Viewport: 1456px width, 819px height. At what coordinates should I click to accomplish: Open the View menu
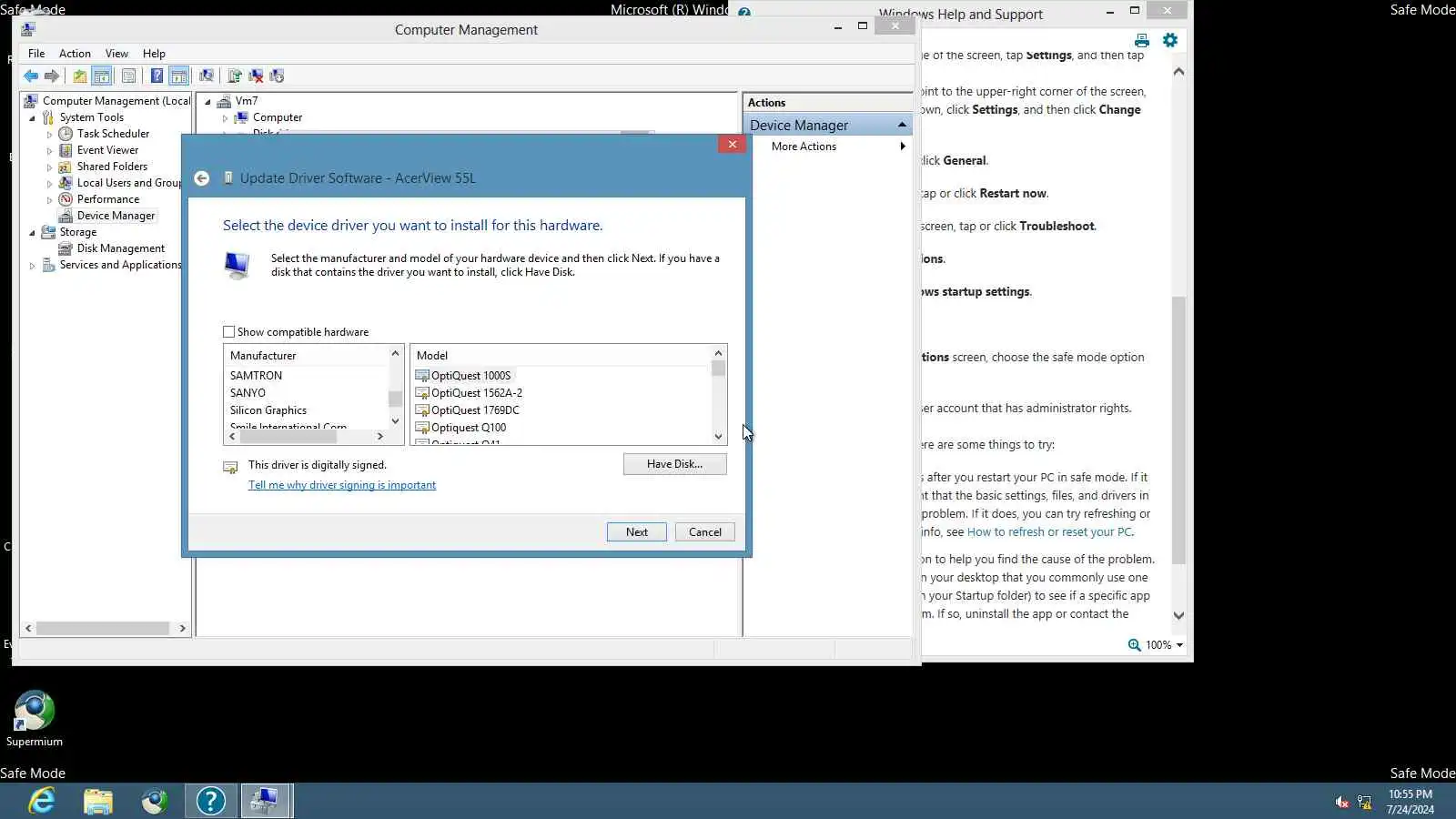coord(116,54)
